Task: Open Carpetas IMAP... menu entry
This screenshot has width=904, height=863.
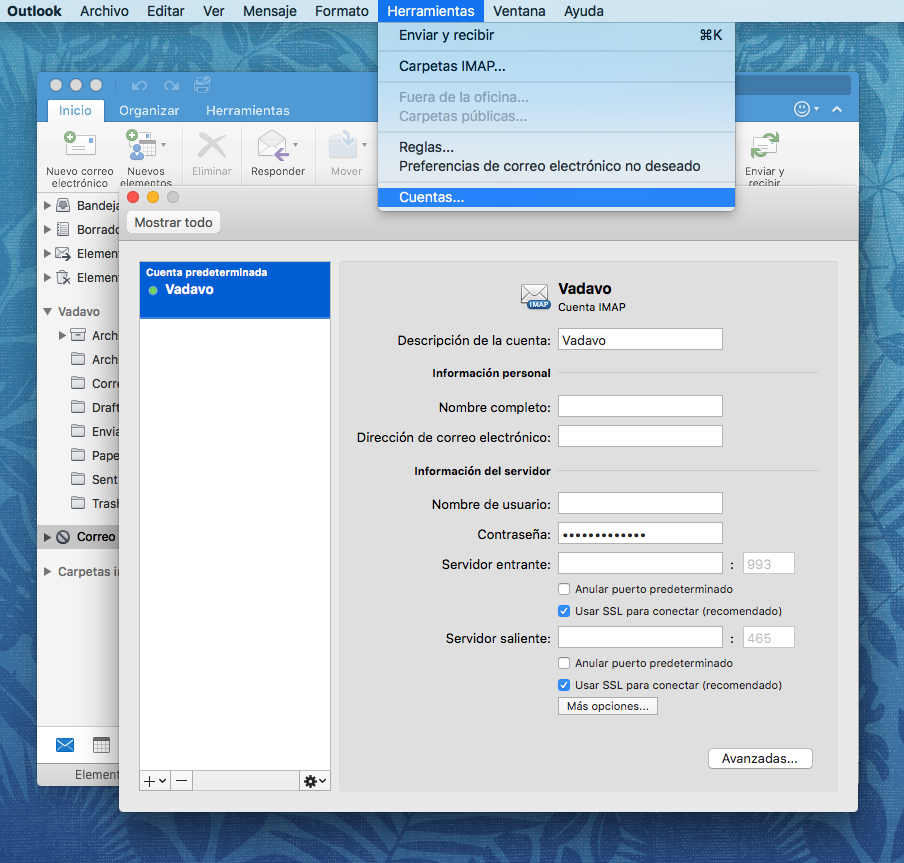Action: (x=556, y=66)
